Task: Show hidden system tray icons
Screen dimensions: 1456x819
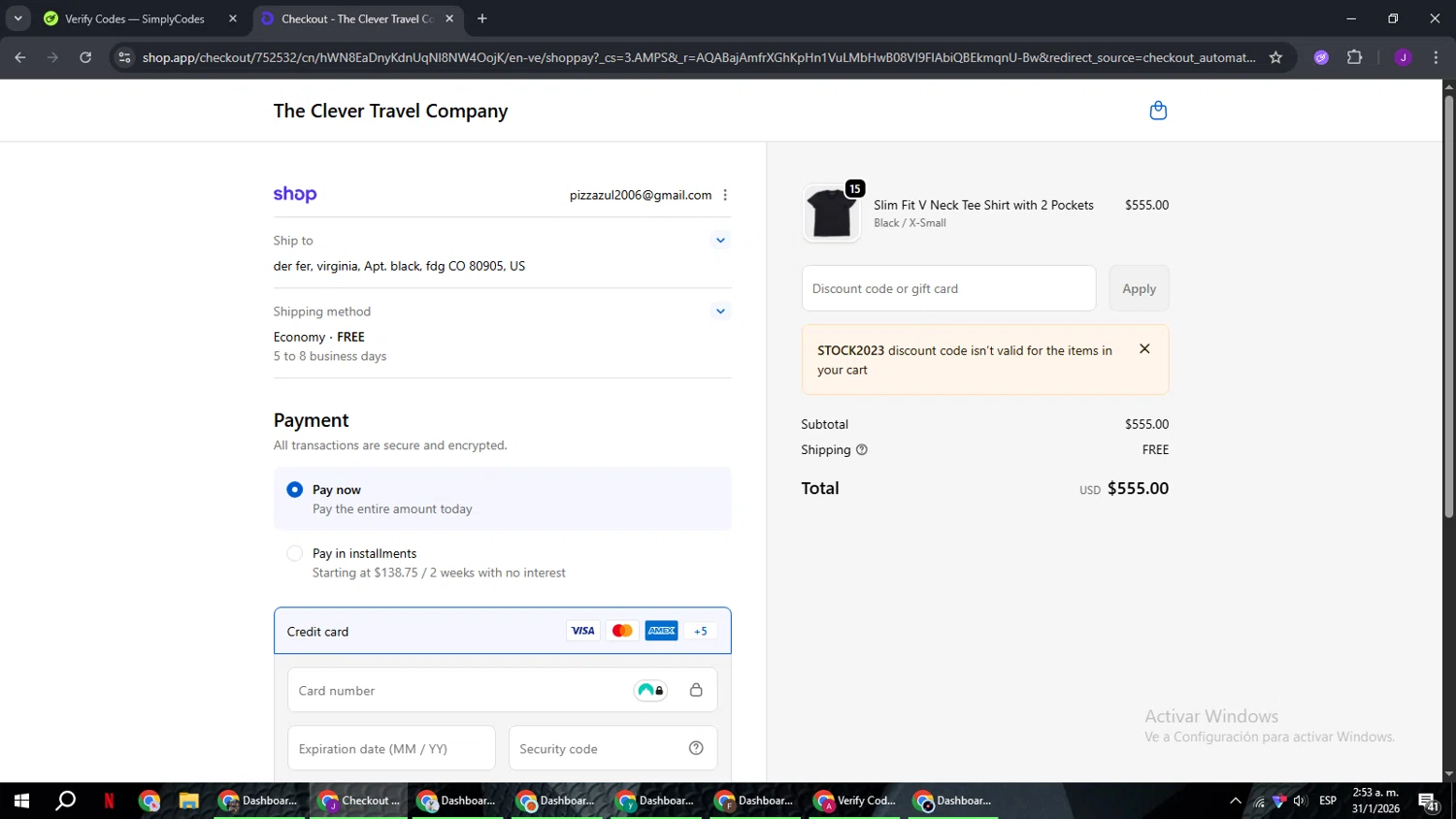Action: tap(1236, 801)
